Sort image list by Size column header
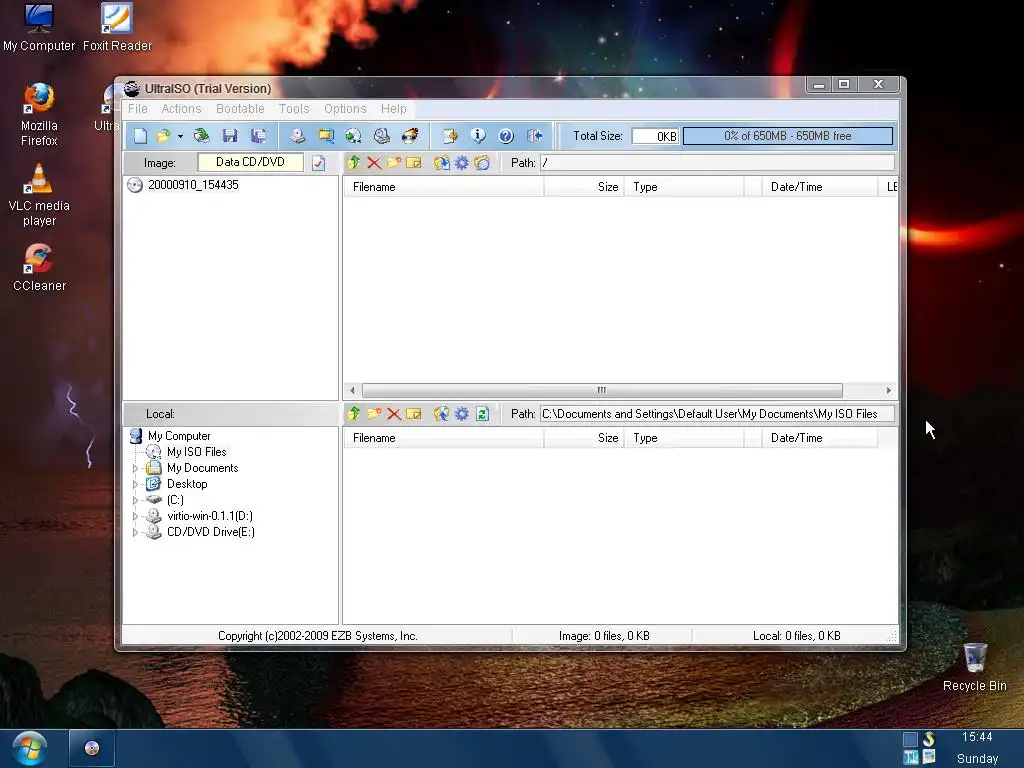1024x768 pixels. click(584, 187)
